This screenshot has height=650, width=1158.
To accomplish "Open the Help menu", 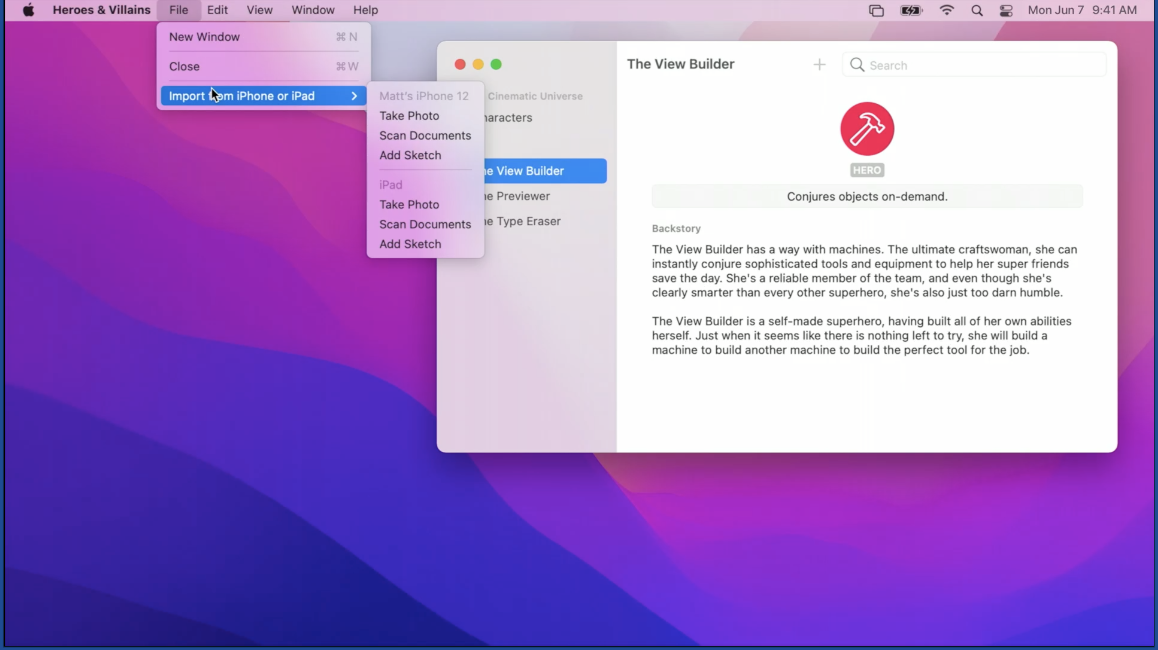I will point(366,10).
